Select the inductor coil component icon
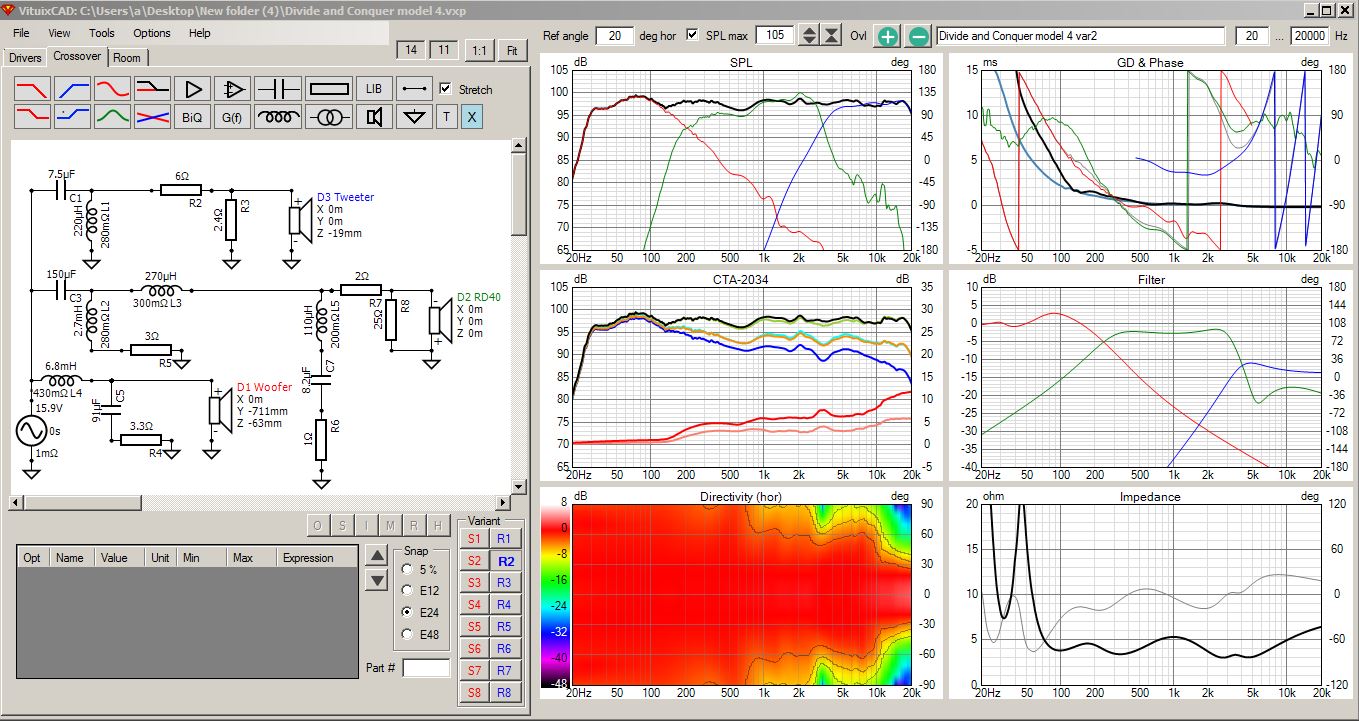 (278, 117)
